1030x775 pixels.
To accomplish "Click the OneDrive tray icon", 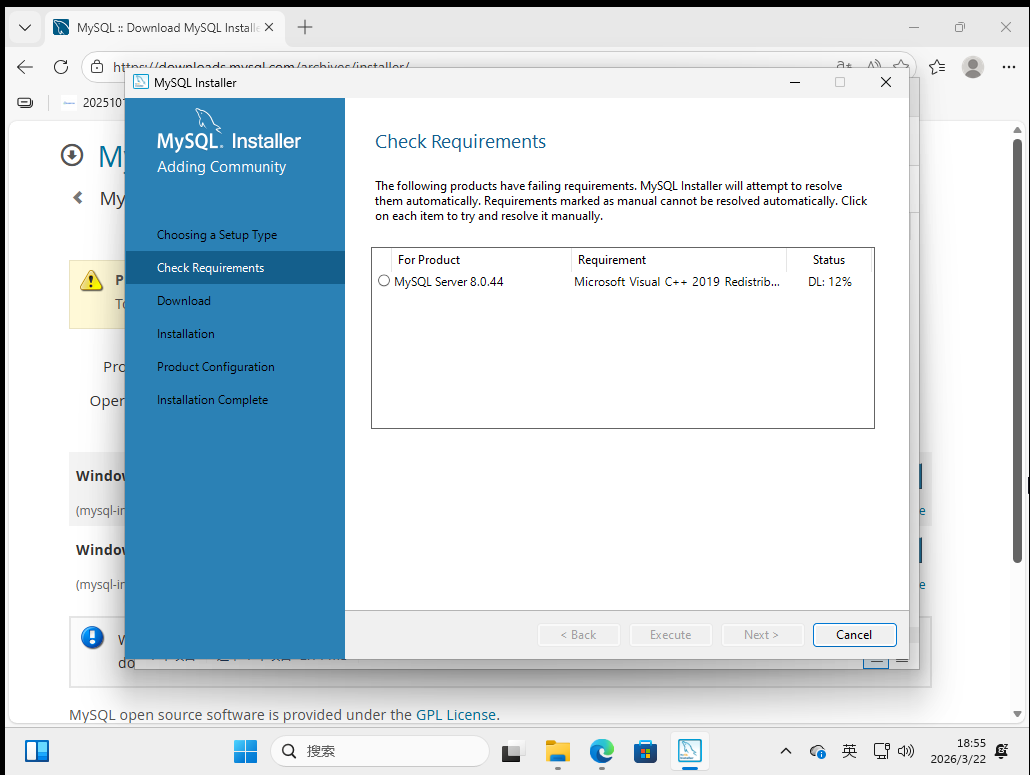I will [x=817, y=751].
